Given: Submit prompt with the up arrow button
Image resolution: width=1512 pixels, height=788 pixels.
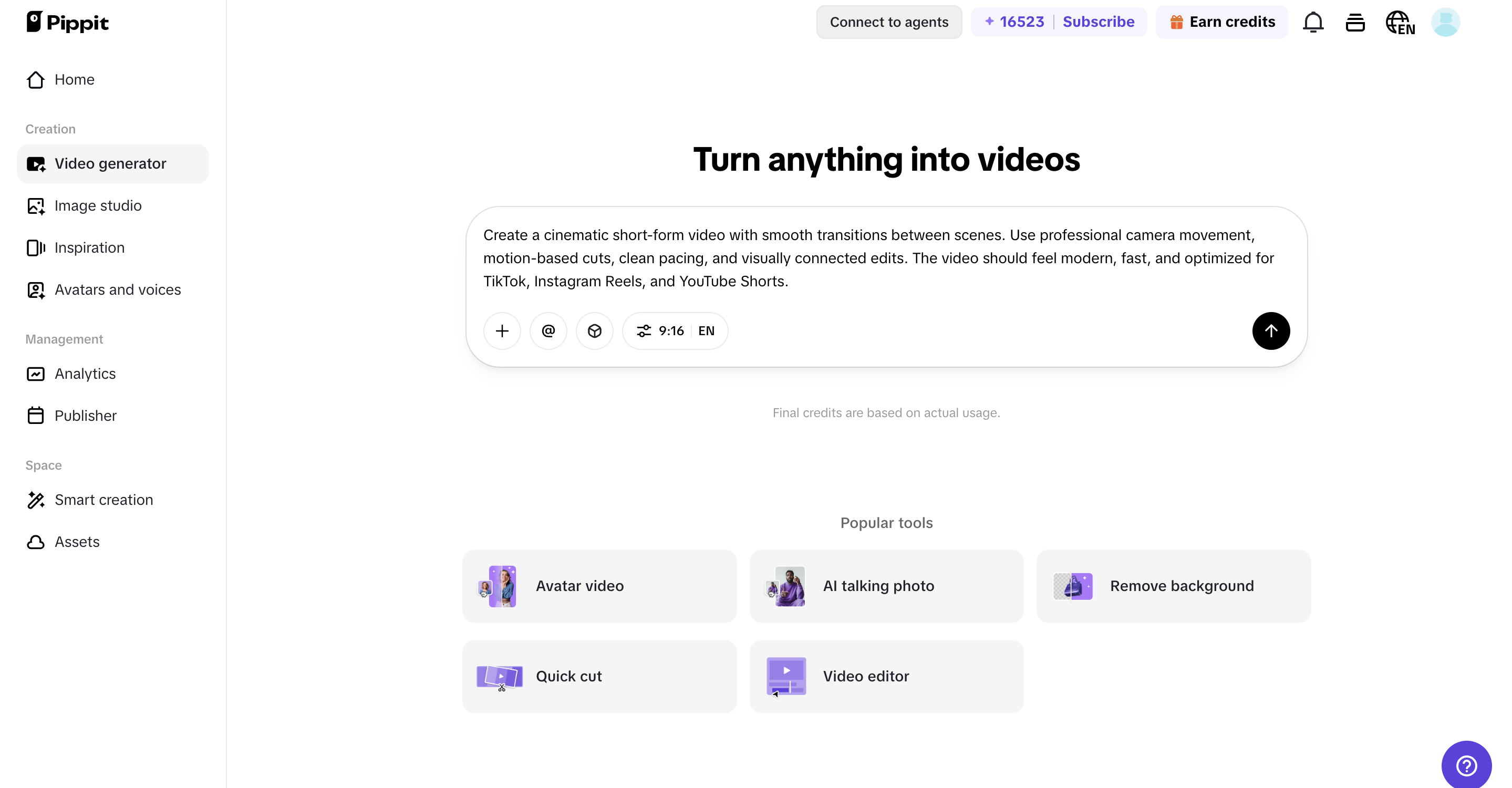Looking at the screenshot, I should coord(1271,331).
